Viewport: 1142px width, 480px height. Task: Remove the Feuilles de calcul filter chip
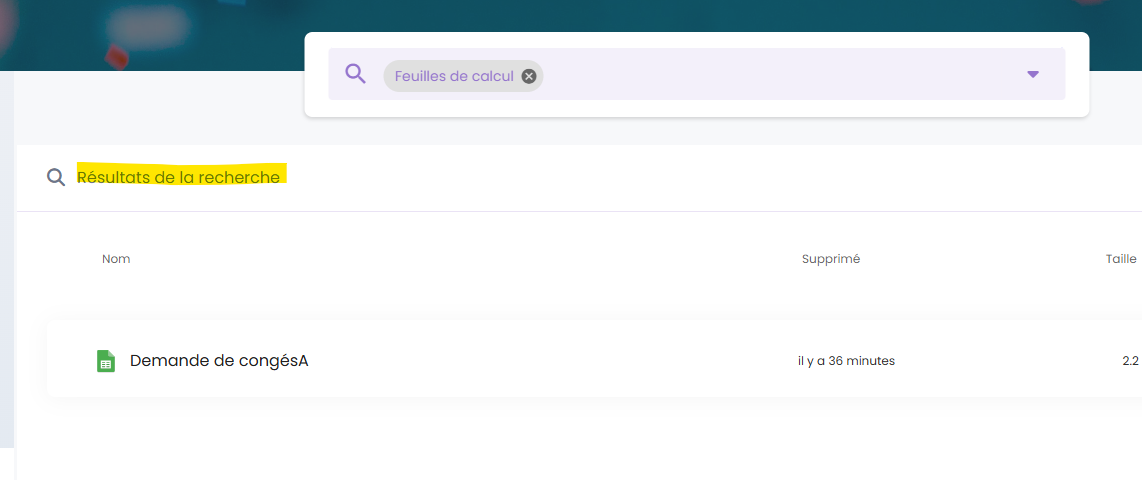click(529, 76)
